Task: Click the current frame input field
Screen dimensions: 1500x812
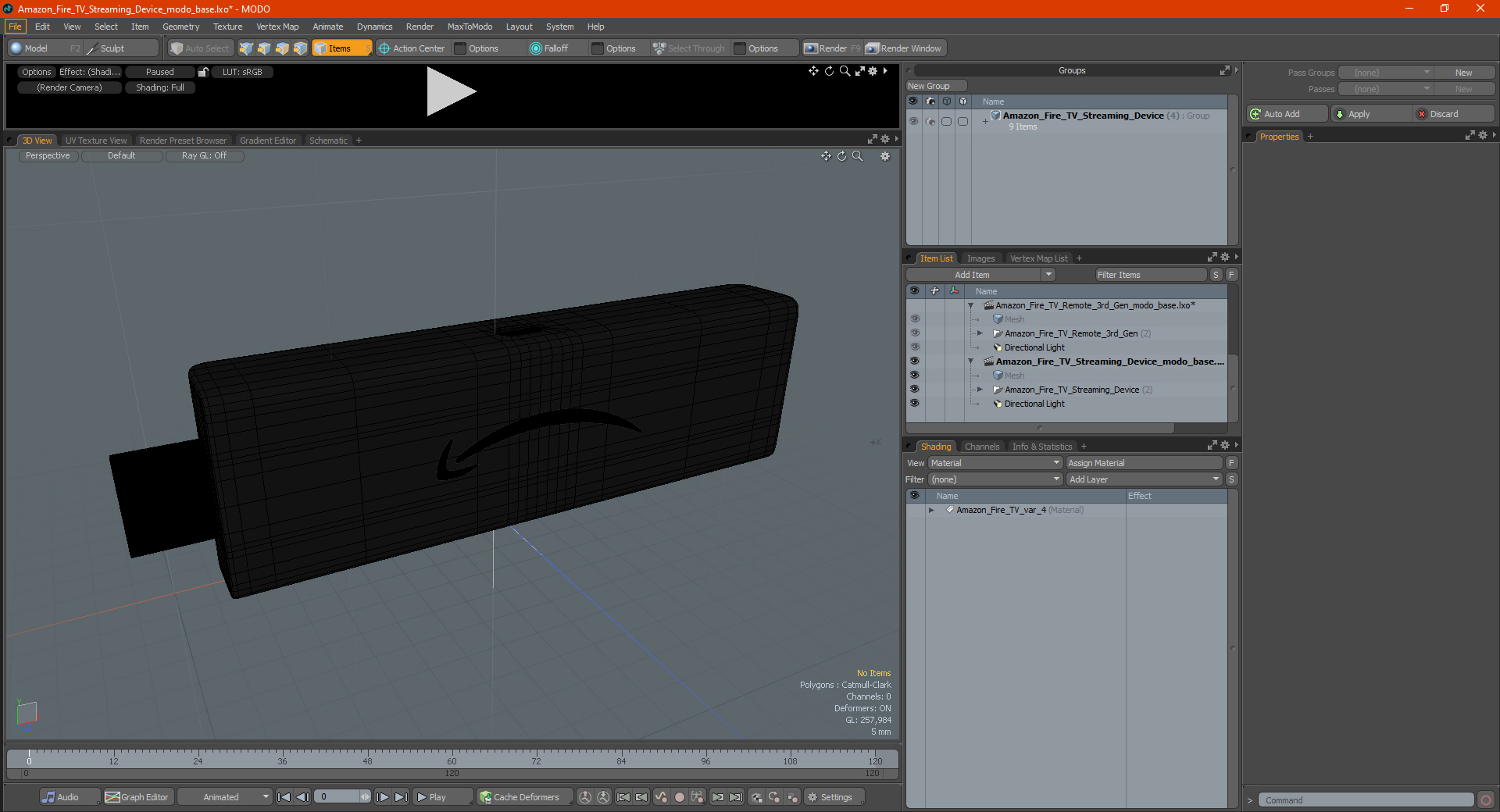Action: (338, 797)
